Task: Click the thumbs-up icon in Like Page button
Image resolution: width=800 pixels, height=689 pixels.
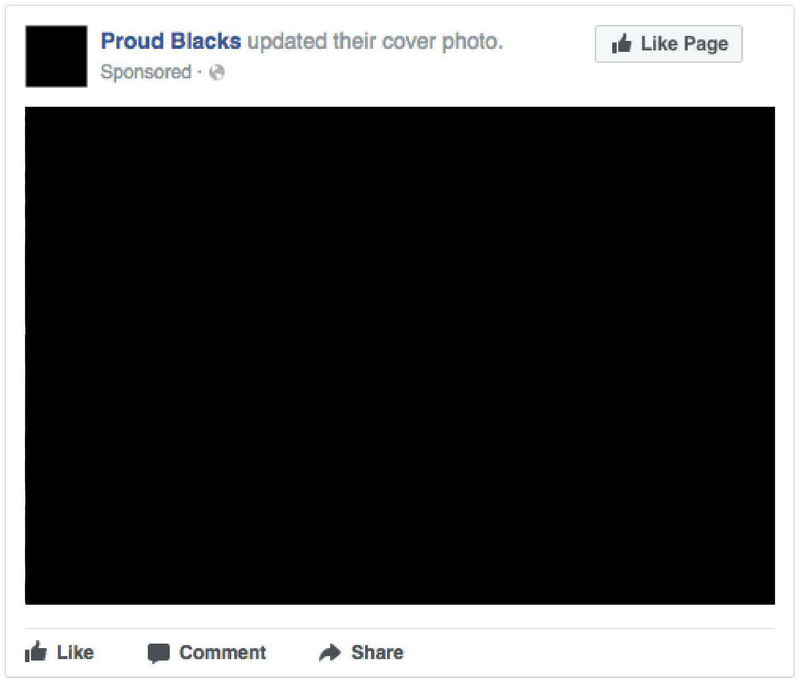Action: pyautogui.click(x=621, y=43)
